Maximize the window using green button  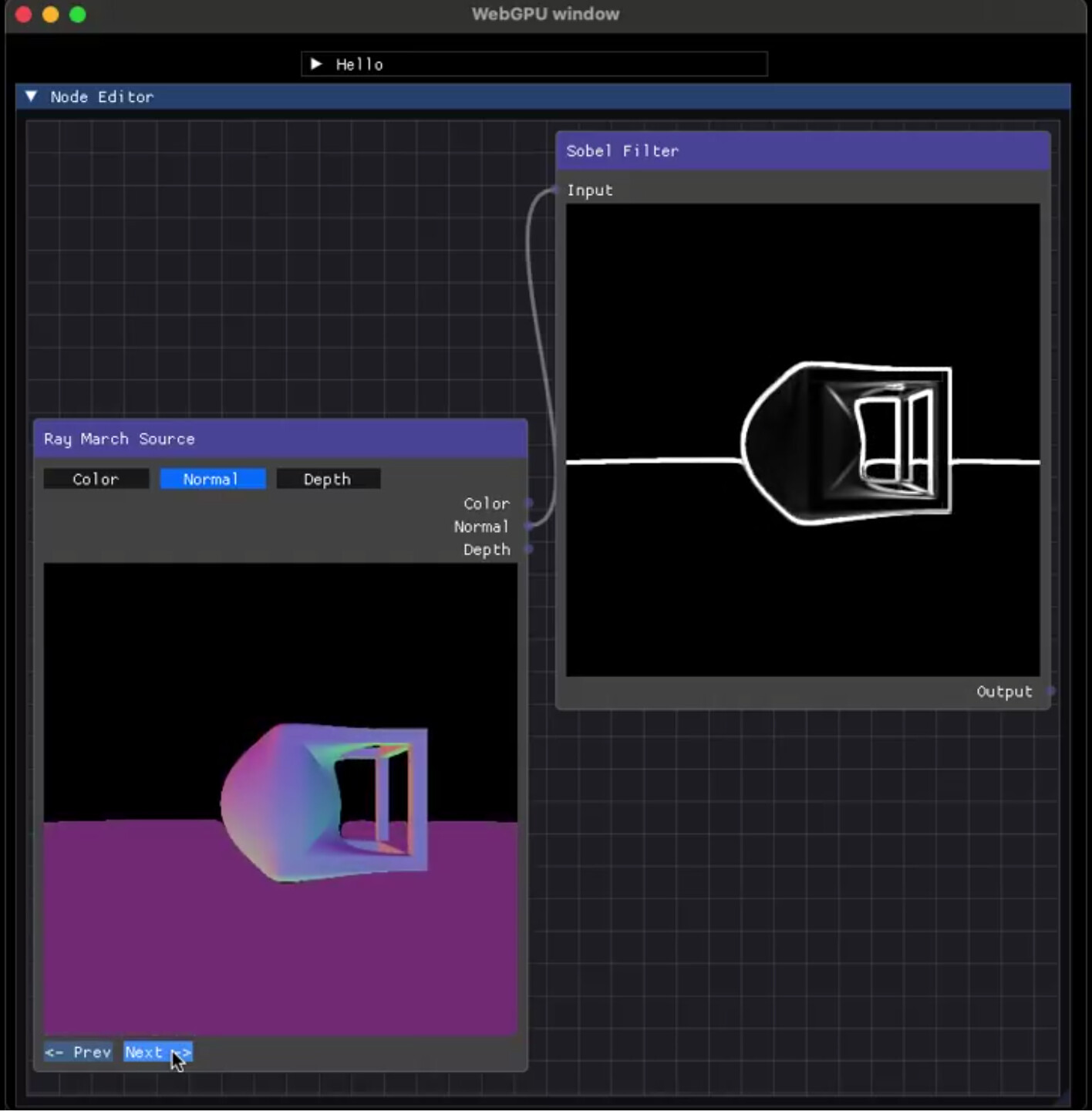pos(77,15)
